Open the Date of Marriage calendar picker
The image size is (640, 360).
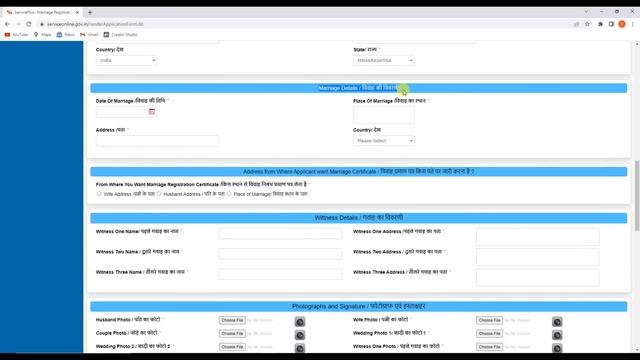(152, 111)
